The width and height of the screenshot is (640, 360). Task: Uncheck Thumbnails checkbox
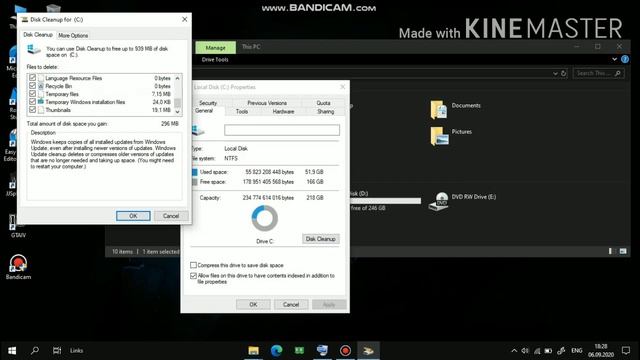(x=32, y=109)
